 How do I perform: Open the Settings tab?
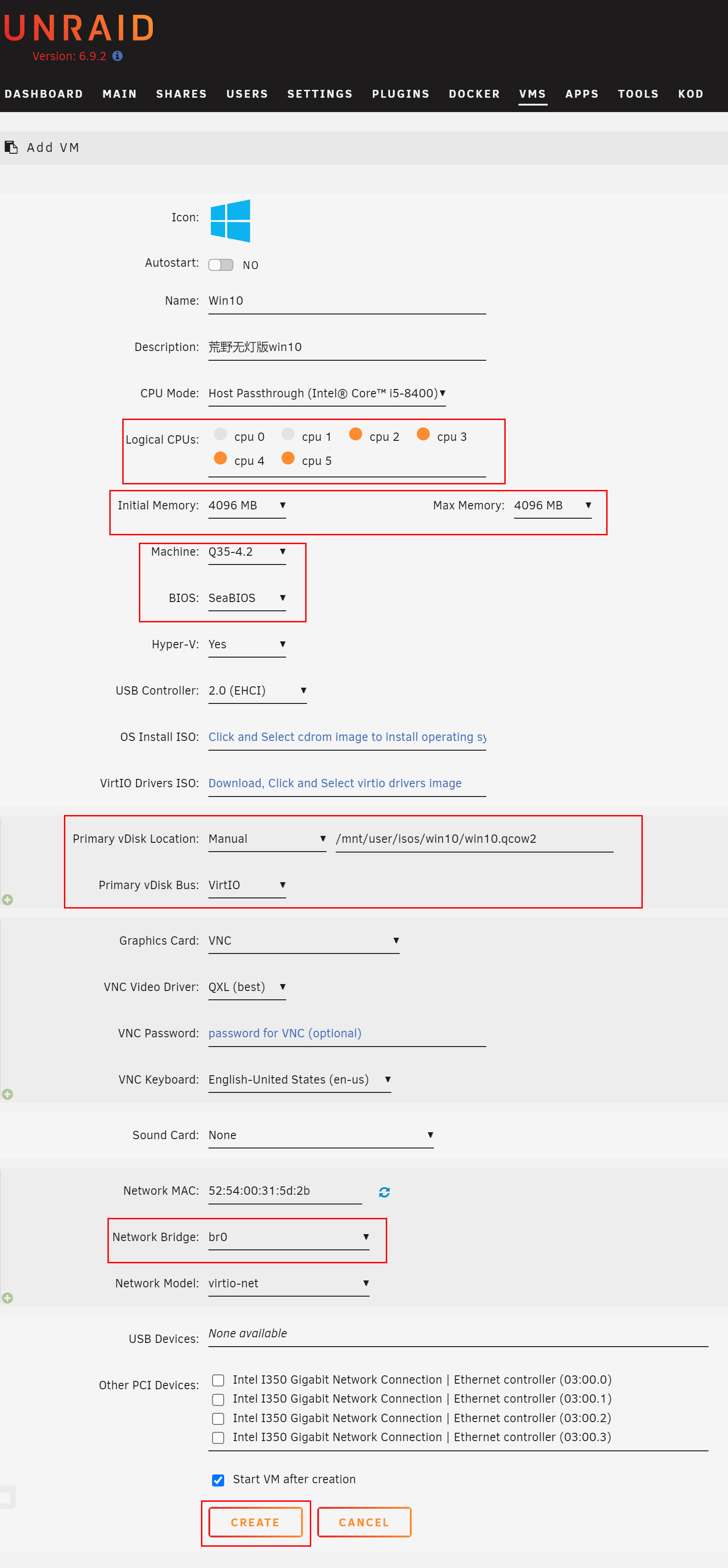tap(320, 94)
